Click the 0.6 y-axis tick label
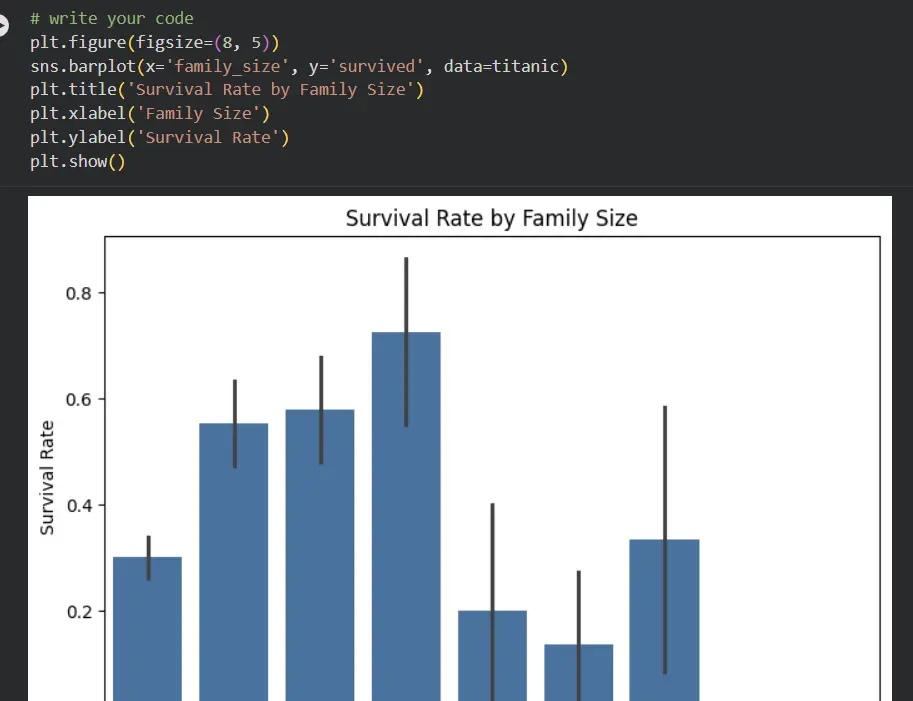This screenshot has width=913, height=701. click(x=79, y=399)
